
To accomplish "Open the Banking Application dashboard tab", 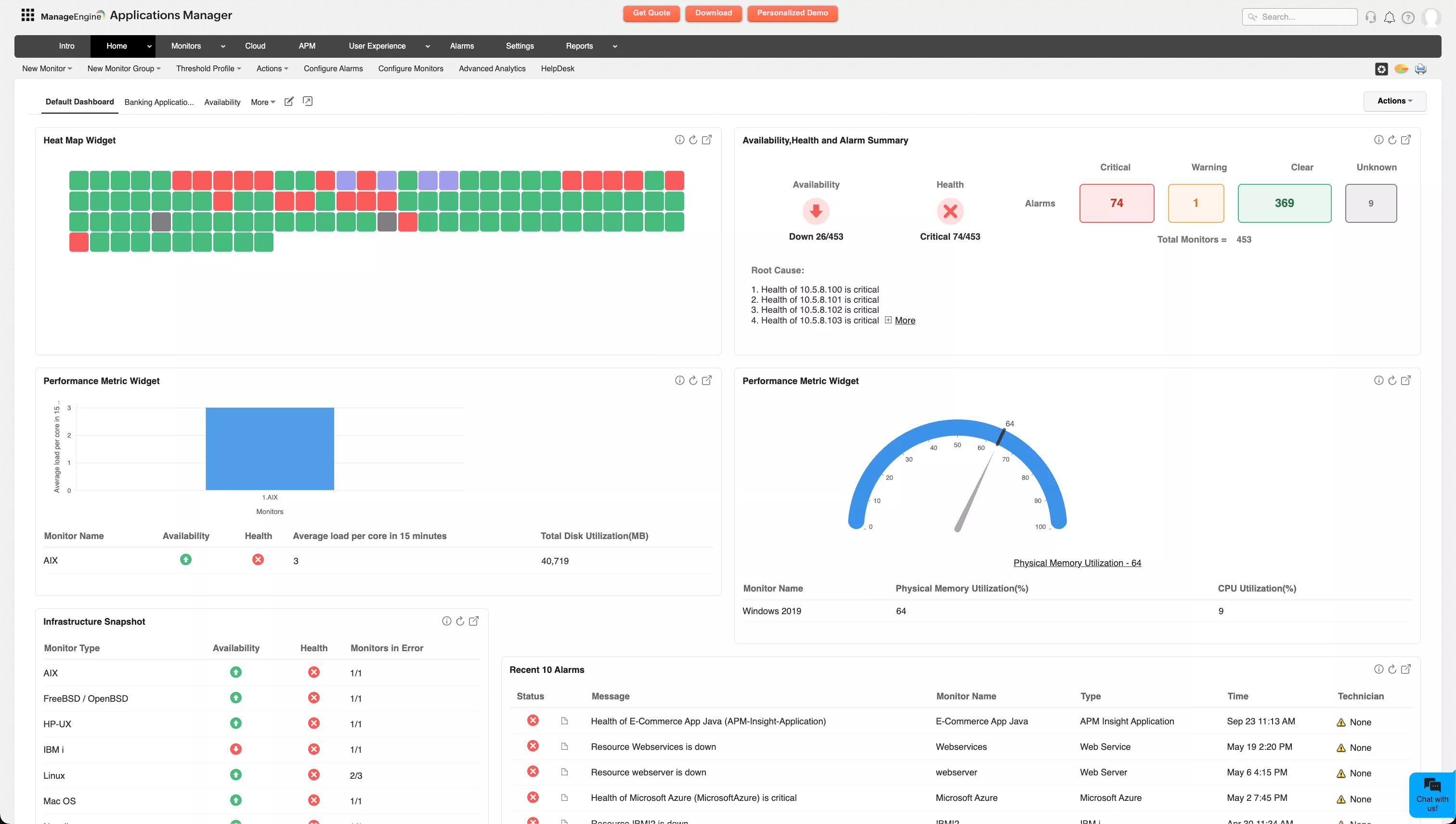I will pos(158,102).
